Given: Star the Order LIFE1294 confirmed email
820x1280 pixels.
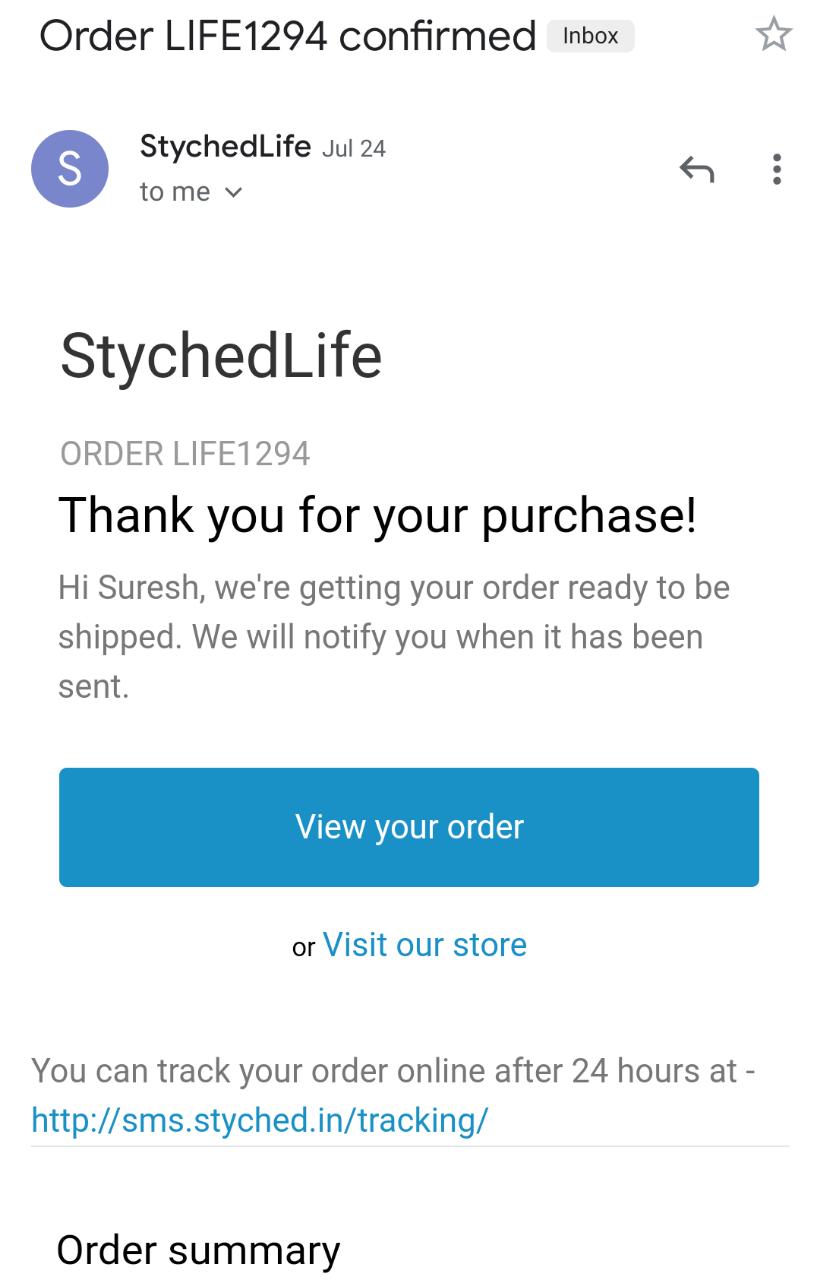Looking at the screenshot, I should (x=773, y=36).
